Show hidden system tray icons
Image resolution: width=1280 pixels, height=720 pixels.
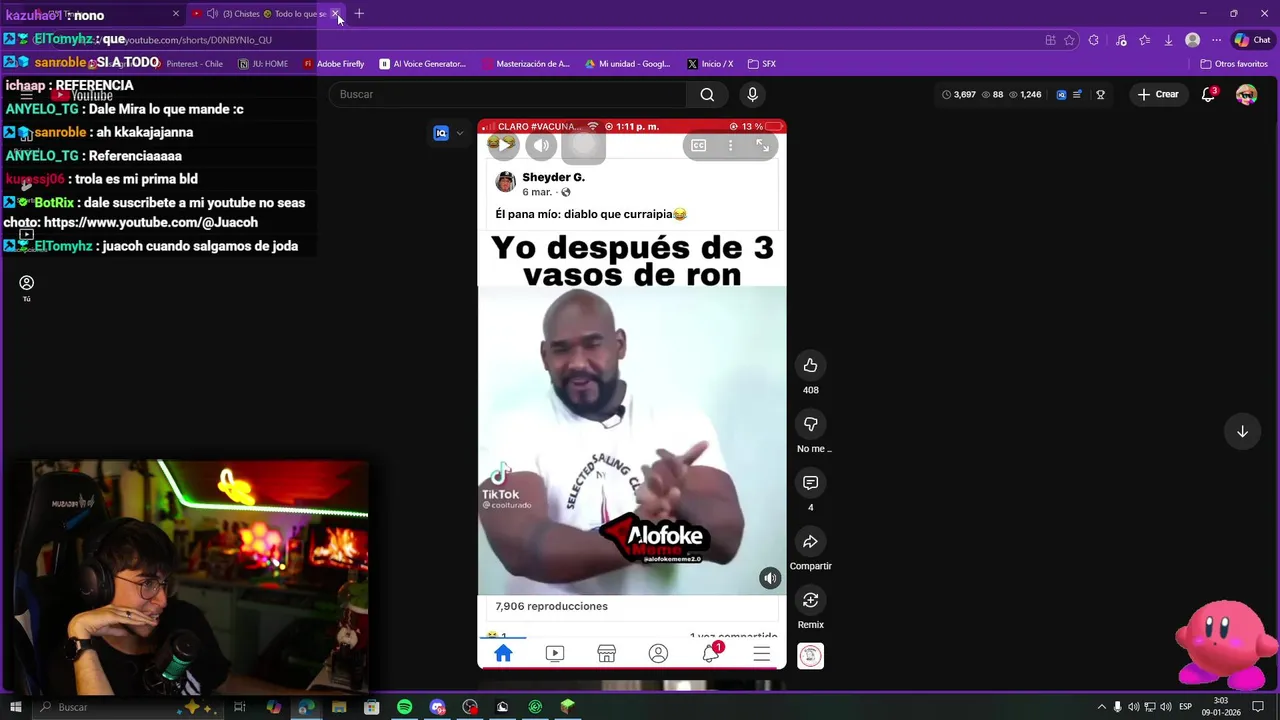click(x=1102, y=707)
